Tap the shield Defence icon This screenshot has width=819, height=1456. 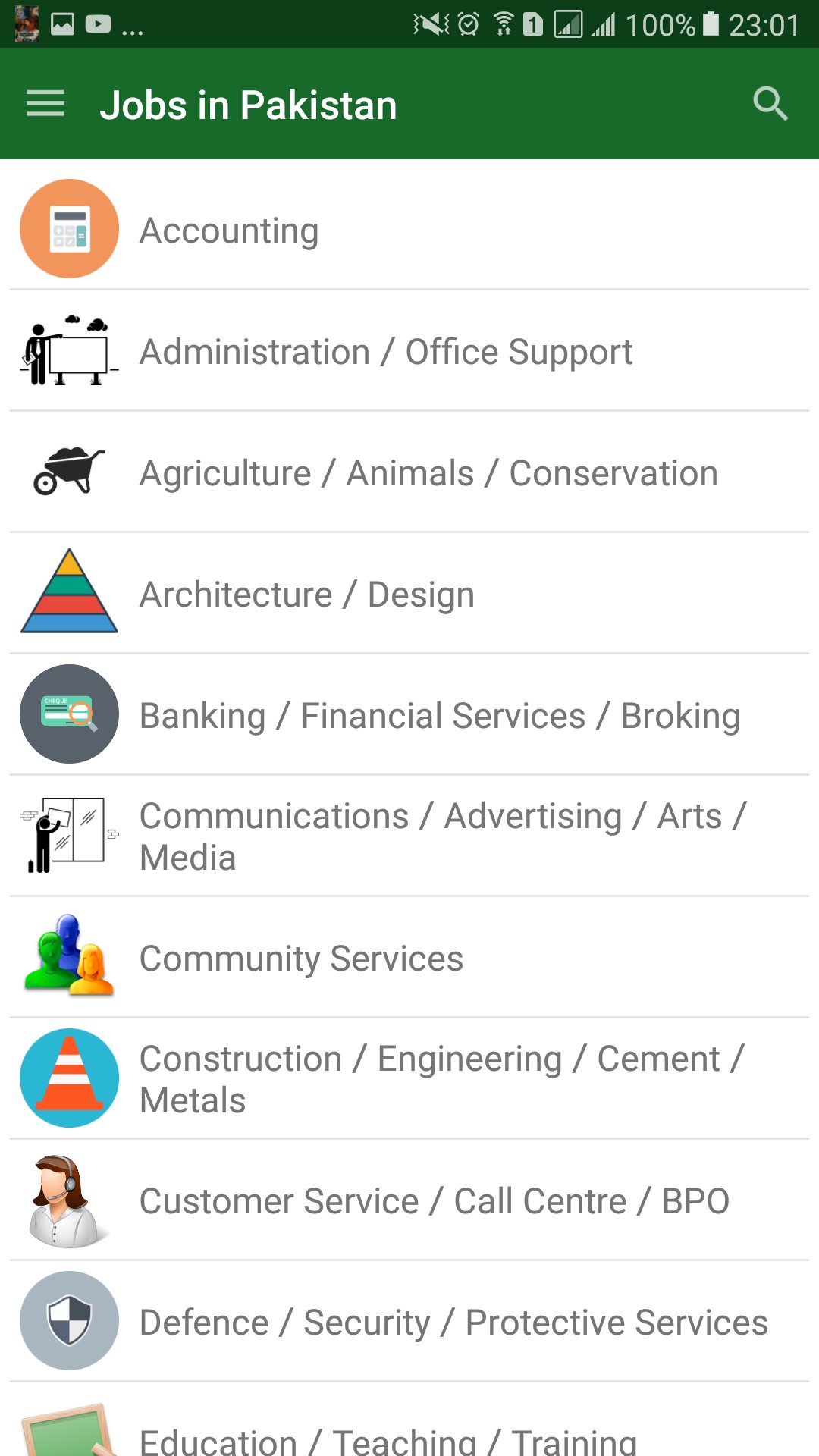pyautogui.click(x=69, y=1321)
